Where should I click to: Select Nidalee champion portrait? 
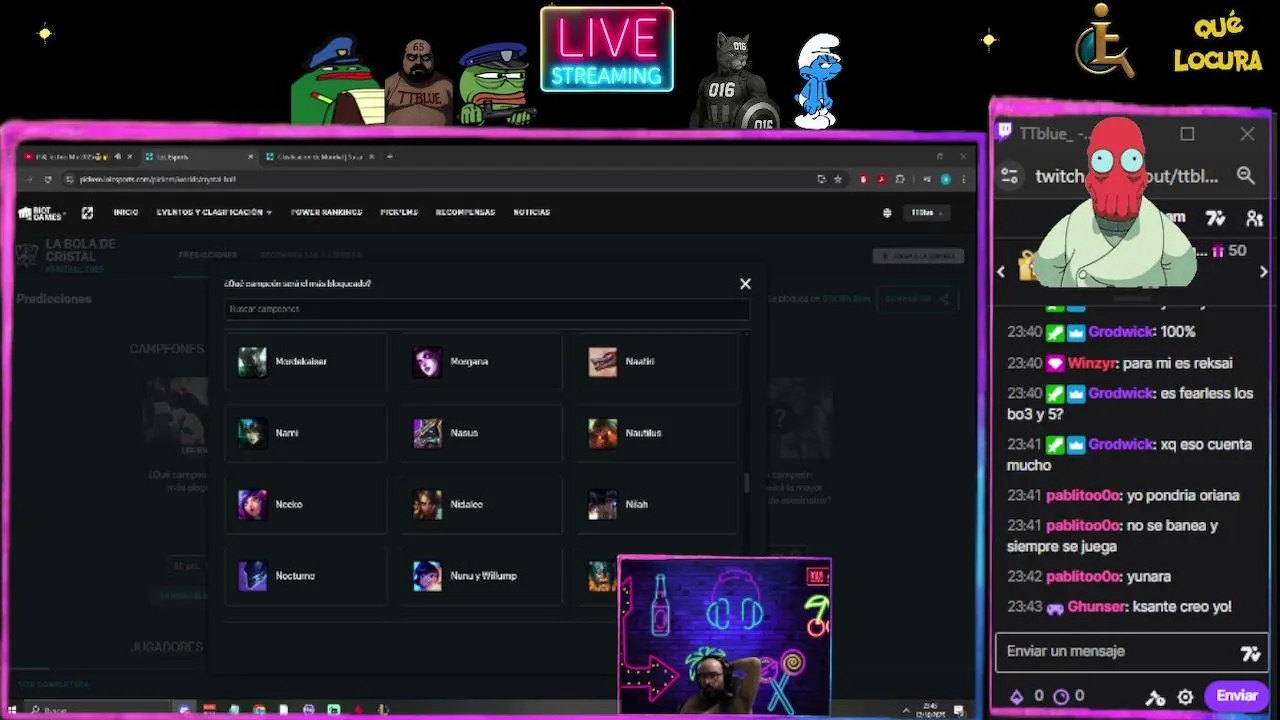pyautogui.click(x=427, y=504)
